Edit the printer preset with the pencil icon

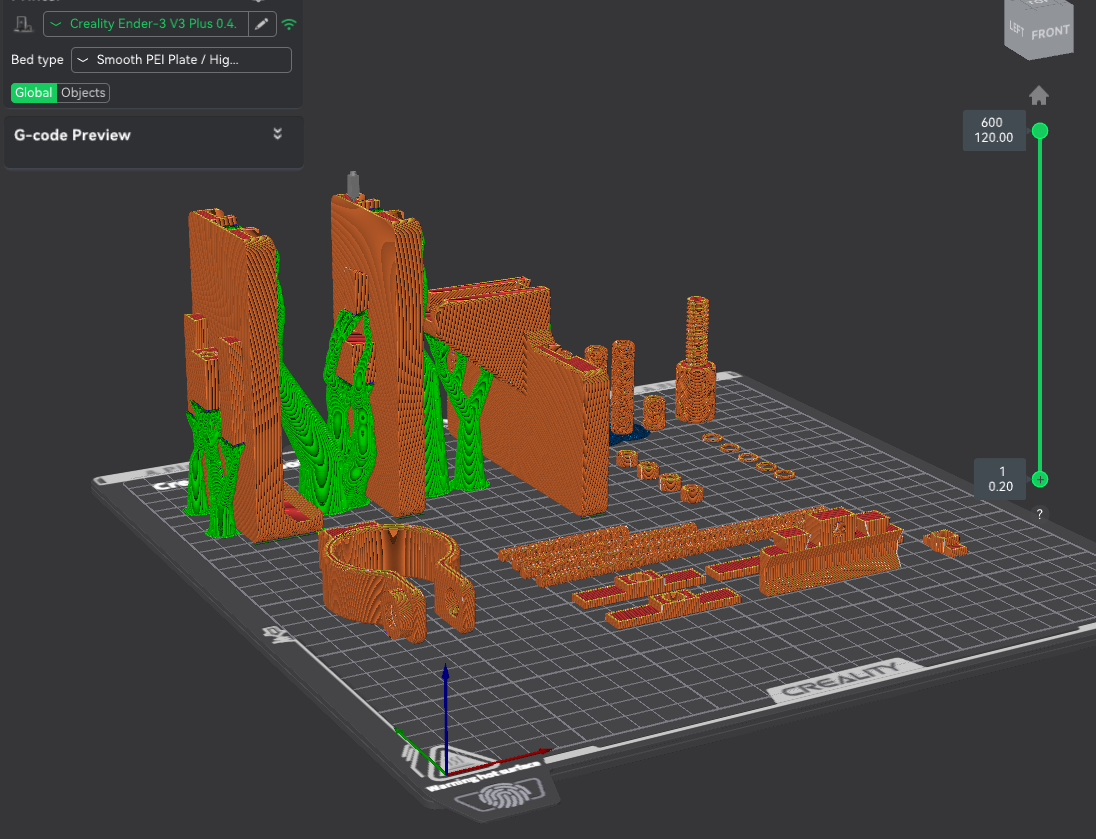[261, 24]
